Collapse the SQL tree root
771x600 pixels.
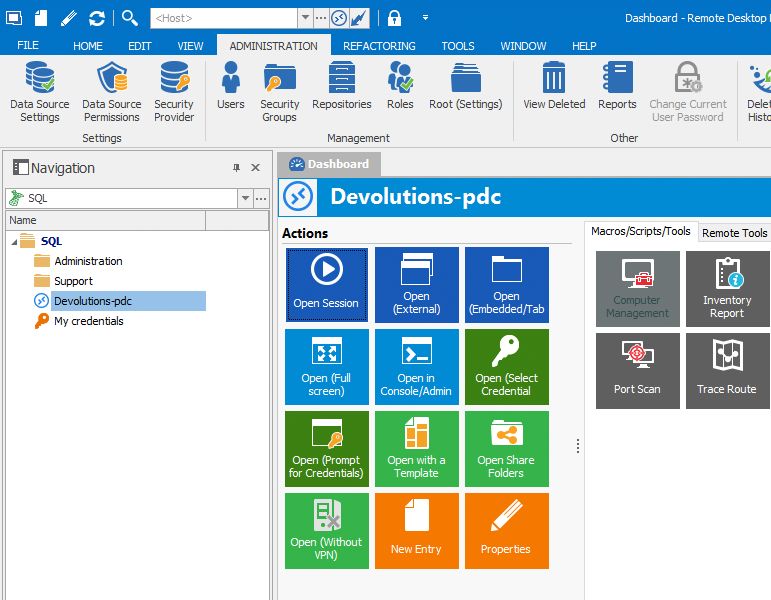(x=14, y=241)
